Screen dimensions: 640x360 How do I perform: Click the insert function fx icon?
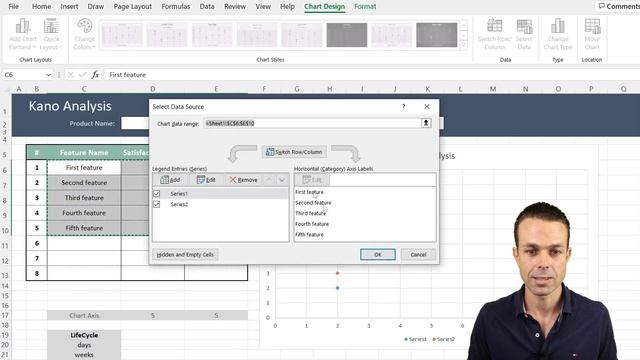click(95, 75)
